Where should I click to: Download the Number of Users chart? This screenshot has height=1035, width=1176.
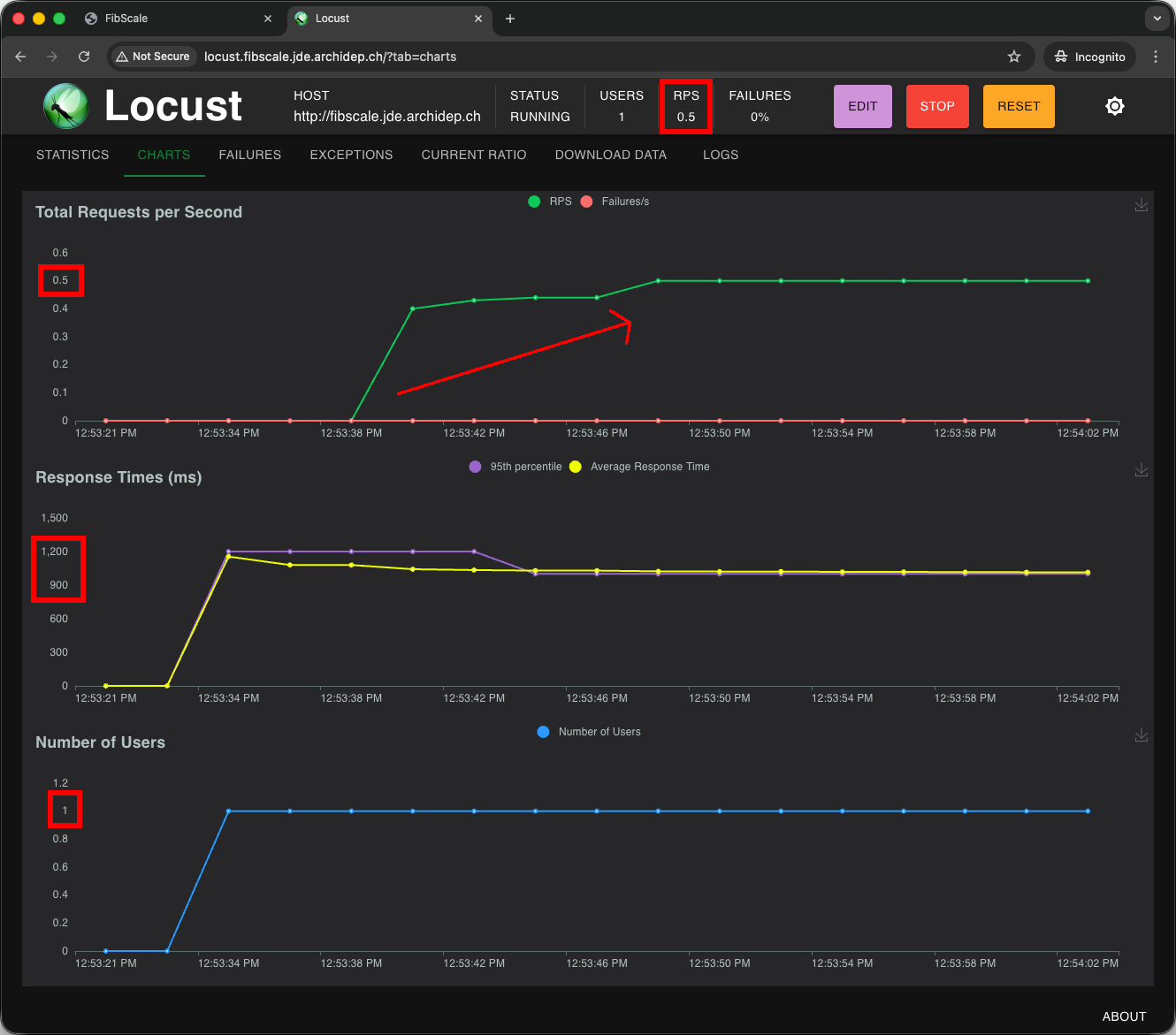pyautogui.click(x=1142, y=734)
